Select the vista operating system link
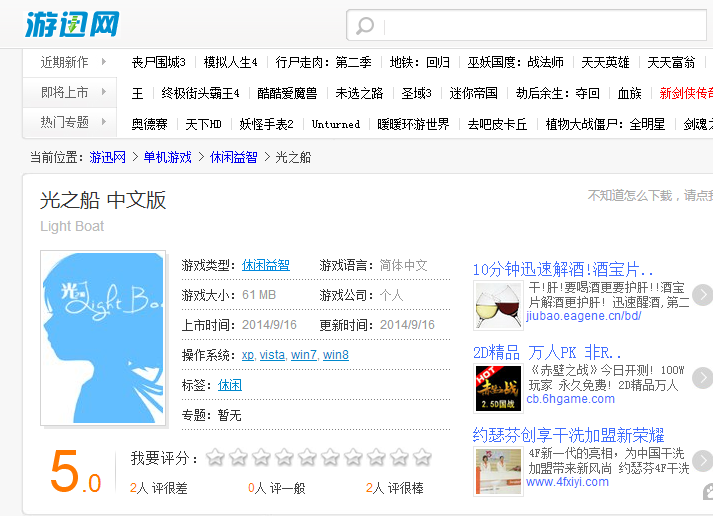713x516 pixels. tap(272, 355)
